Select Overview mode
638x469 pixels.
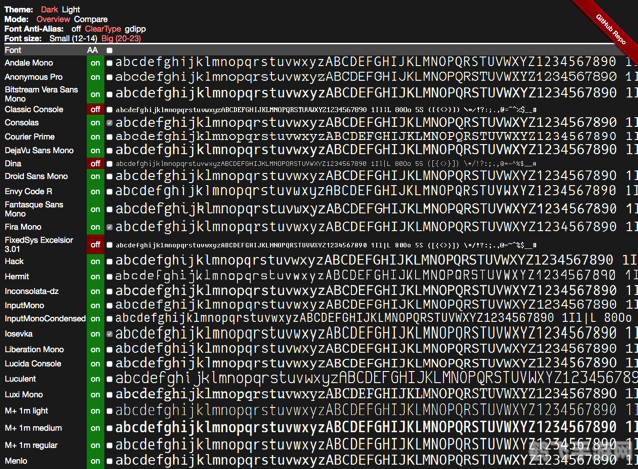[54, 19]
